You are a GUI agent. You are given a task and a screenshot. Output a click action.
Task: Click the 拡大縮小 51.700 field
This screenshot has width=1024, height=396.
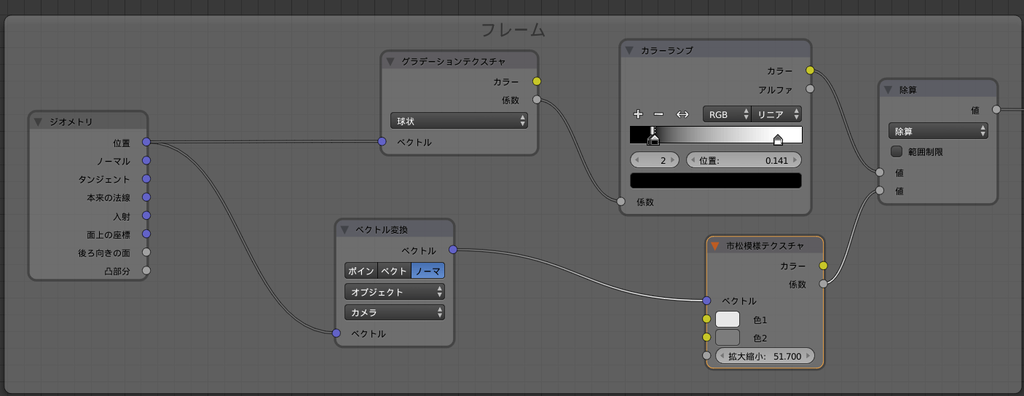coord(765,356)
